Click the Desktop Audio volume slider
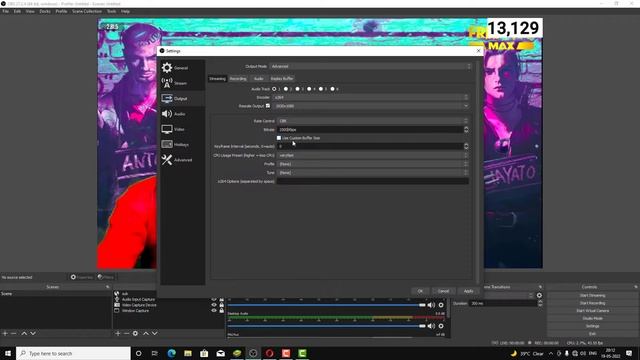Image resolution: width=640 pixels, height=360 pixels. [327, 326]
